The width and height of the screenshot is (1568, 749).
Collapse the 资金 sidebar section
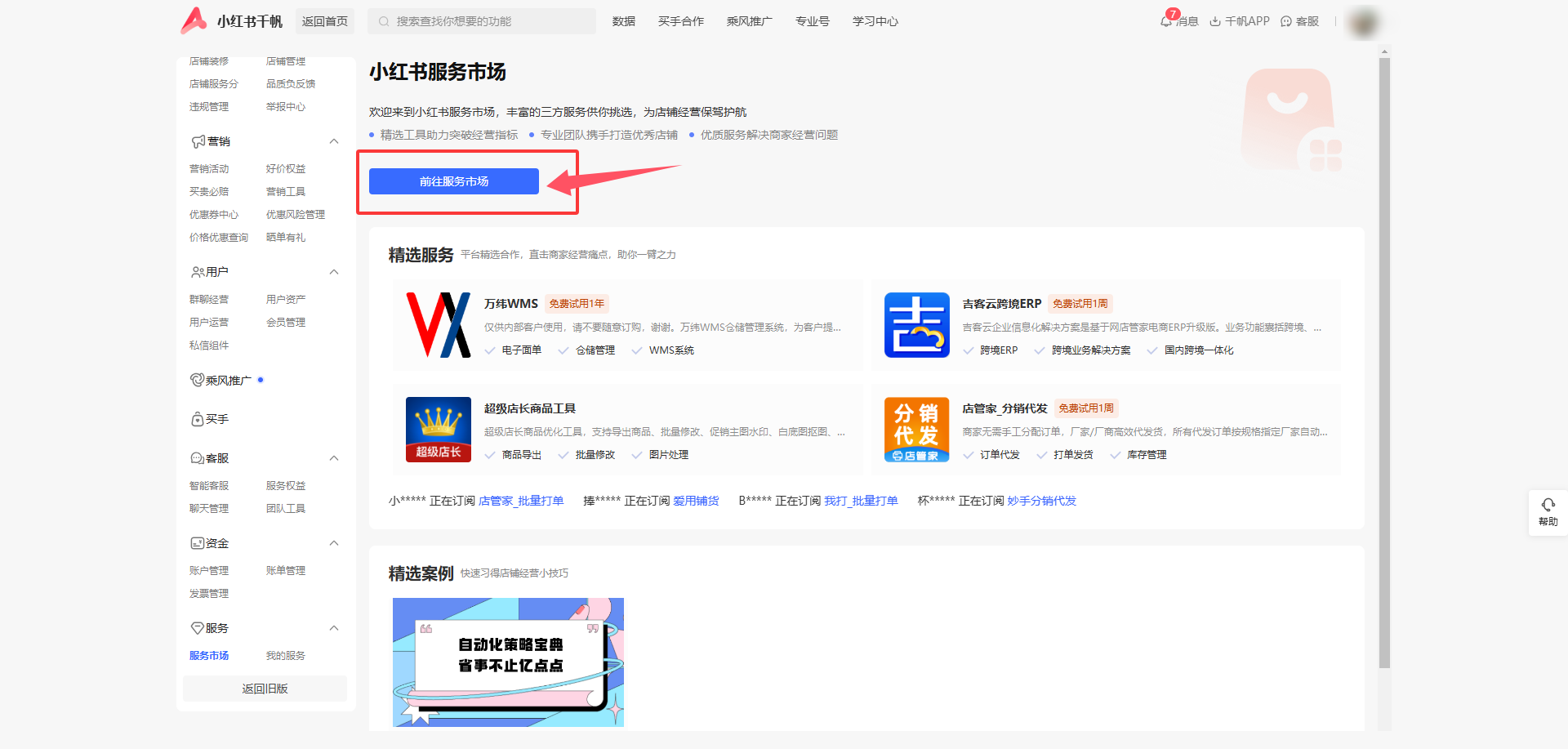[334, 543]
